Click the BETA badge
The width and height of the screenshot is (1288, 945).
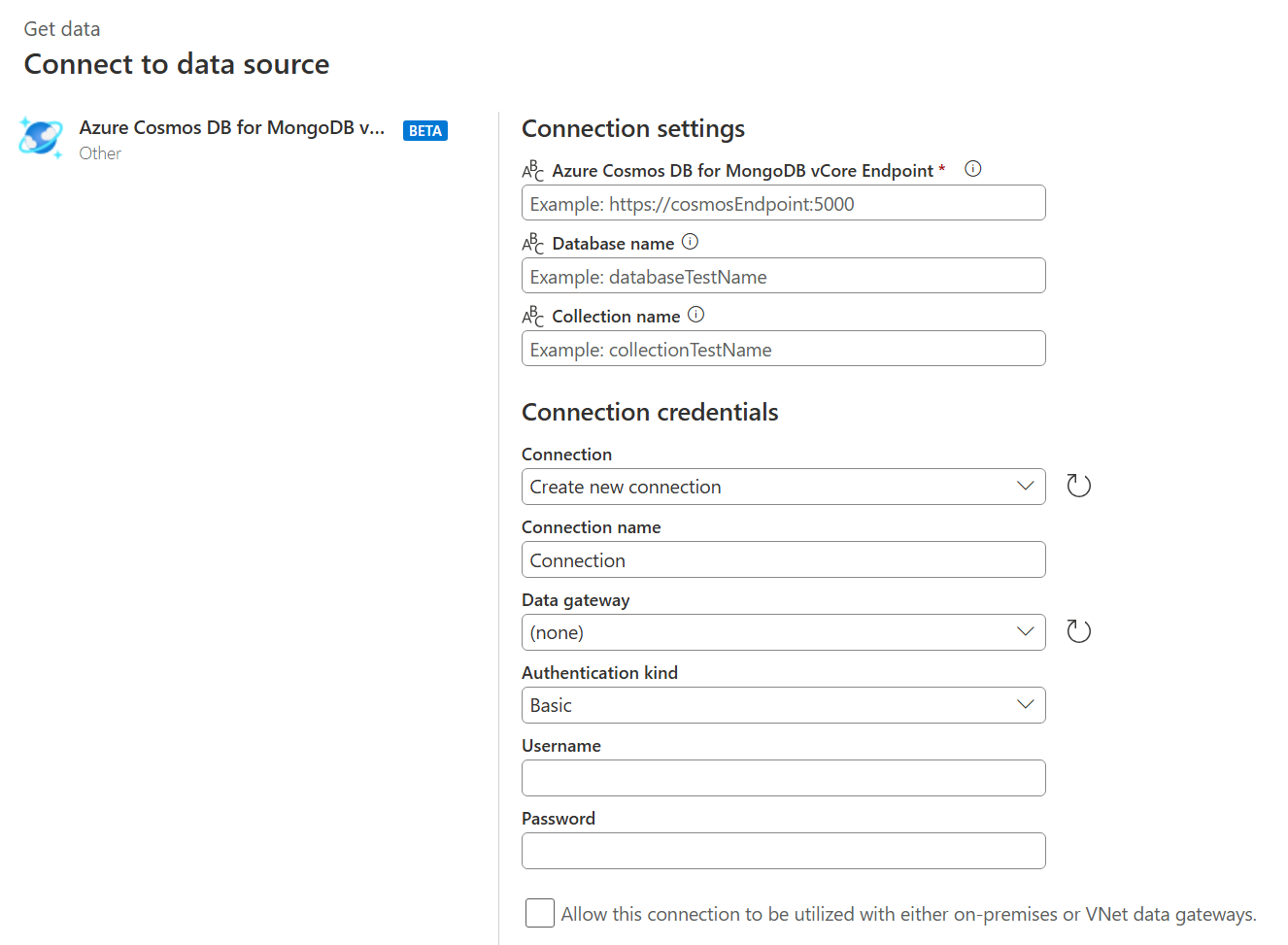[425, 131]
